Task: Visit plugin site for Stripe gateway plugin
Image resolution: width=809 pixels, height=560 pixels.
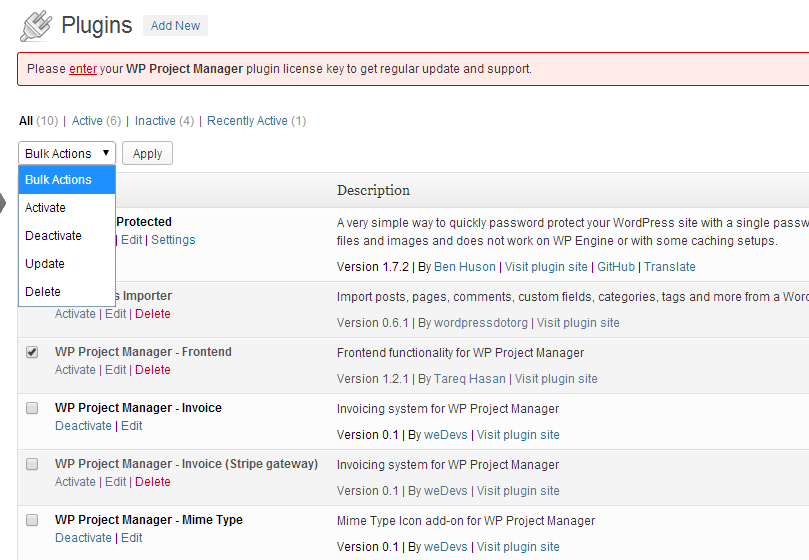Action: [518, 491]
